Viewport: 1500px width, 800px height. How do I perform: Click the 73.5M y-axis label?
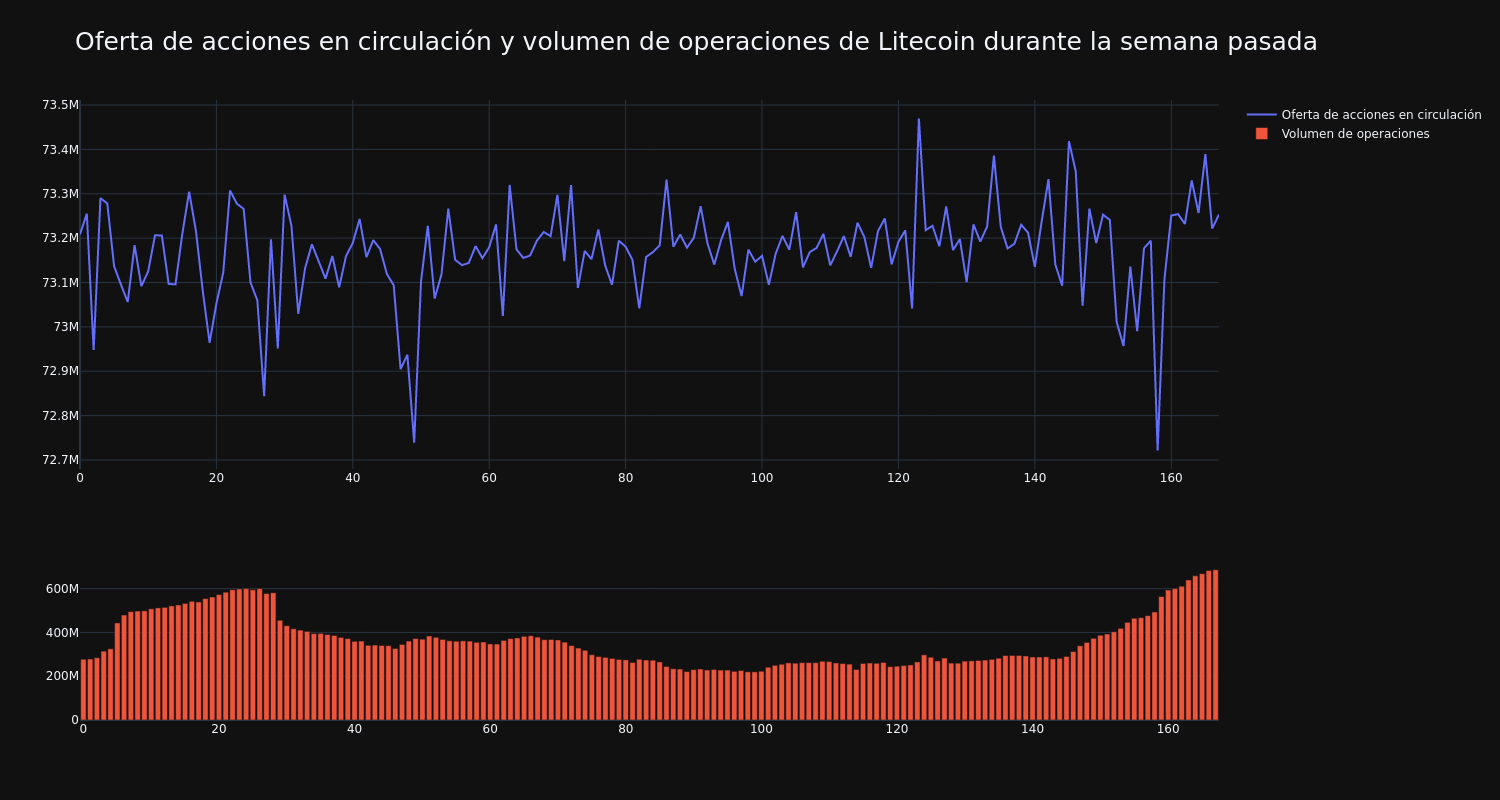[x=60, y=105]
